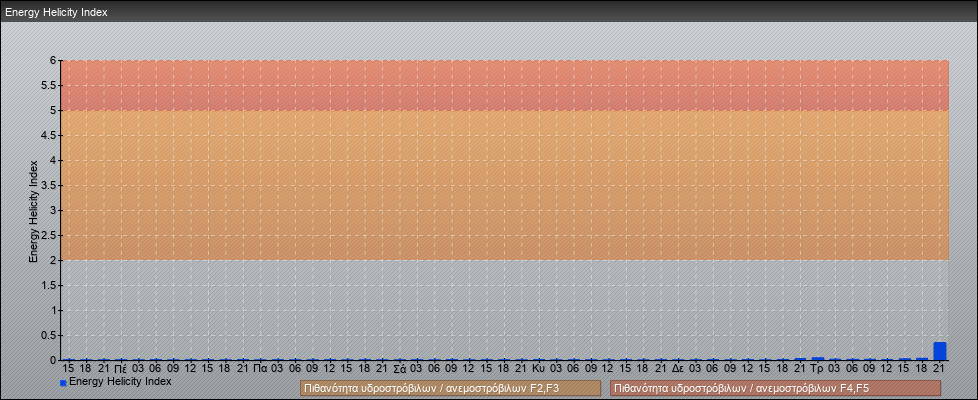This screenshot has width=978, height=400.
Task: Click the red band between 5 and 6
Action: tap(500, 85)
